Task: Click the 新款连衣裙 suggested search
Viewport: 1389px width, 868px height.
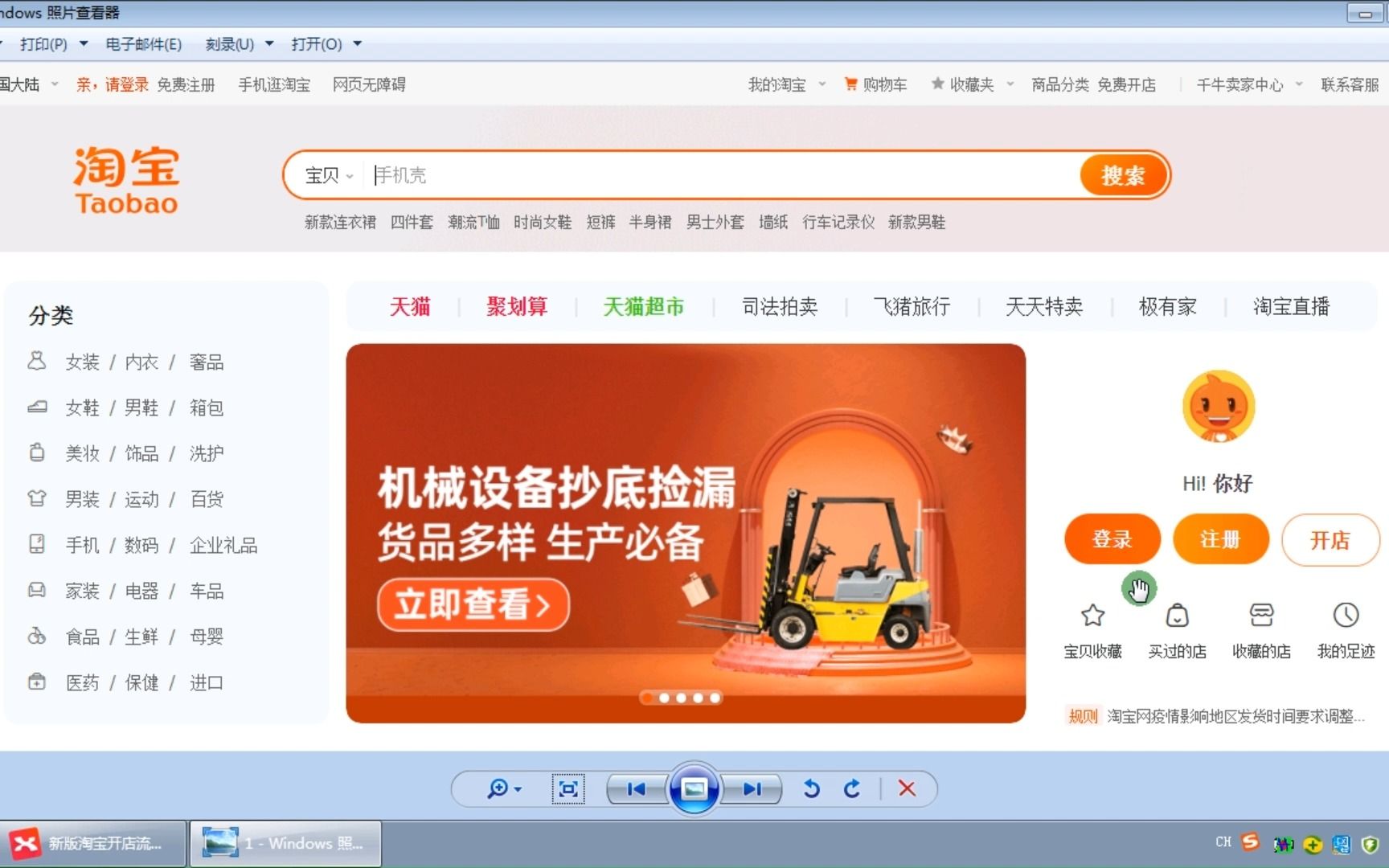Action: click(340, 222)
